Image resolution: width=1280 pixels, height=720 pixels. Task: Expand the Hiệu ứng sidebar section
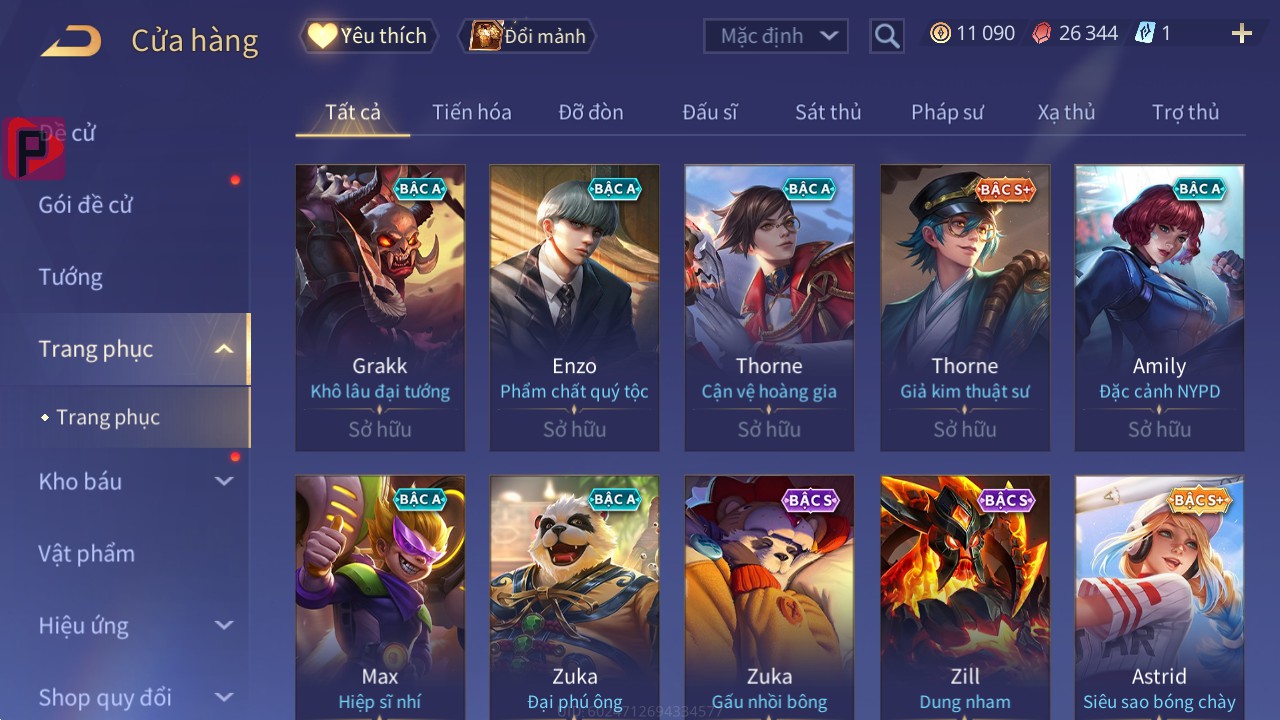(224, 625)
